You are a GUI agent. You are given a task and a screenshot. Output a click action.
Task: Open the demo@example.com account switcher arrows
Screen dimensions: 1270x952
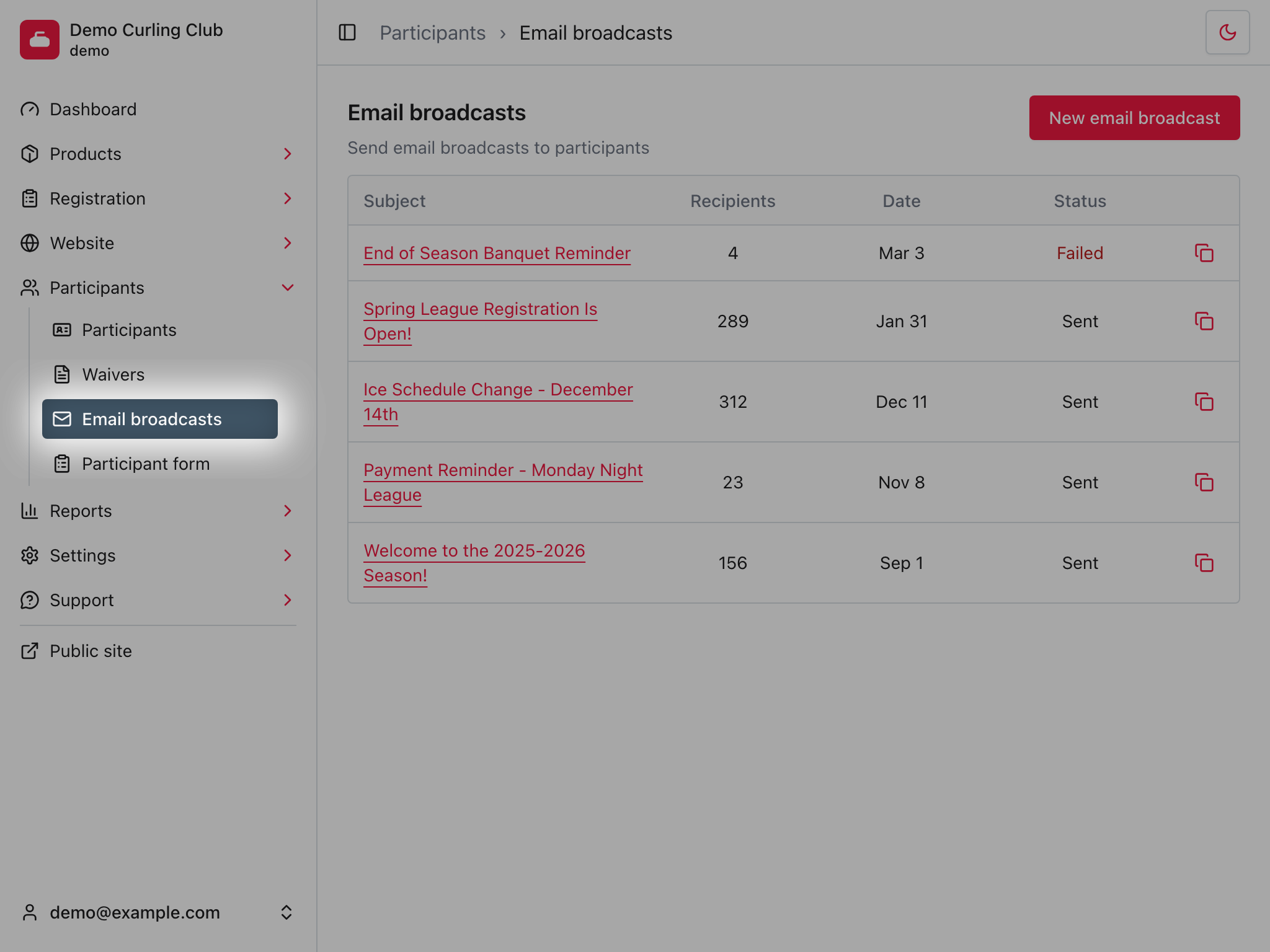coord(286,912)
